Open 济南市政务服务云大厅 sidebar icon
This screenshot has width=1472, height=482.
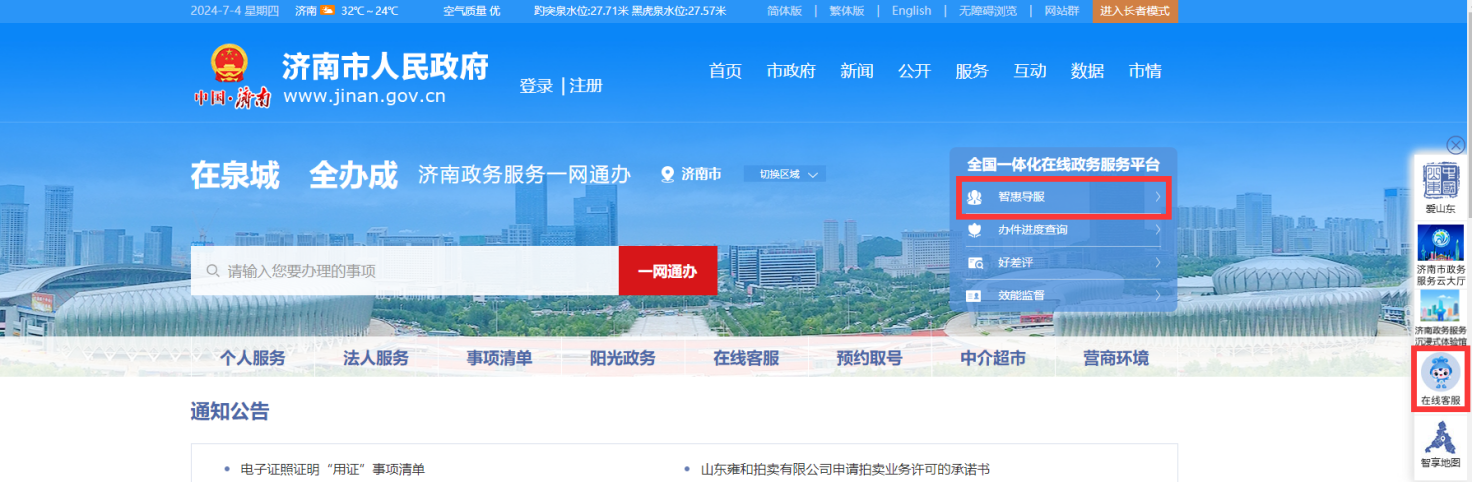1440,243
